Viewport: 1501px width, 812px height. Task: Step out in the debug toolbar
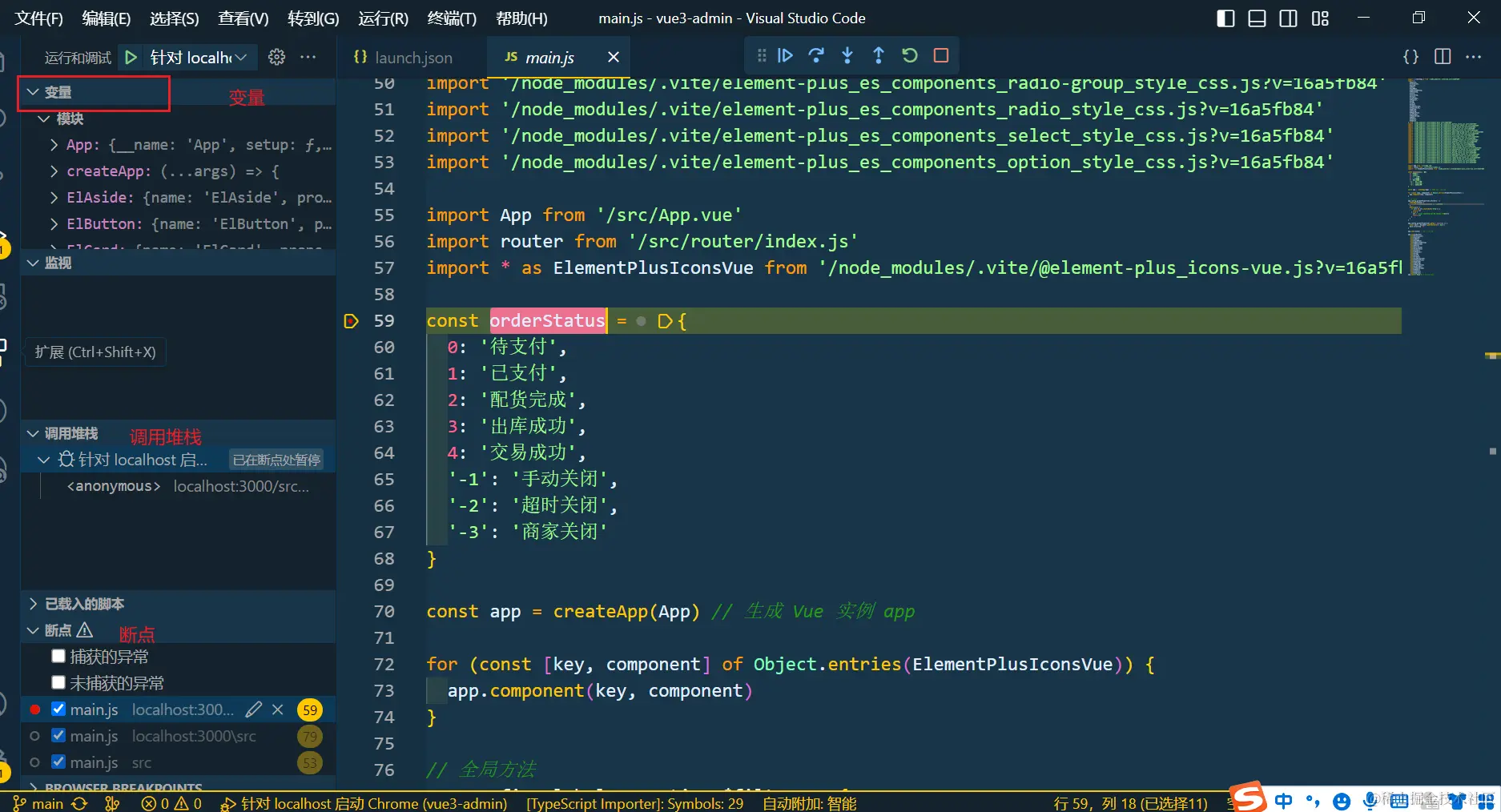879,55
